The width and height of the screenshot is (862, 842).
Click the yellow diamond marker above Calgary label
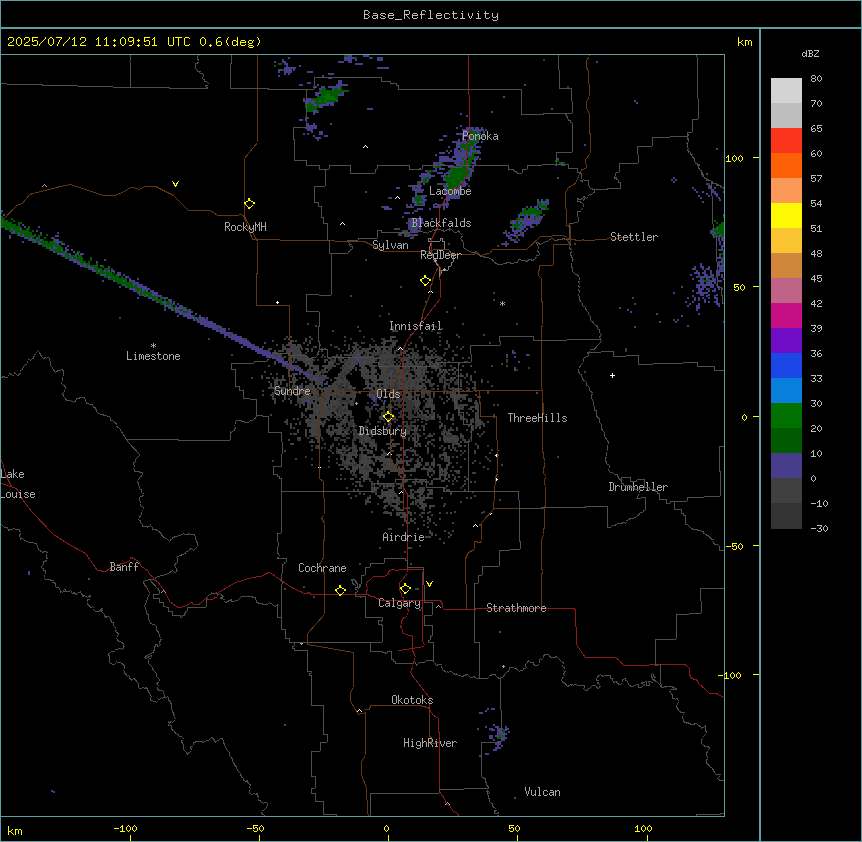(406, 589)
